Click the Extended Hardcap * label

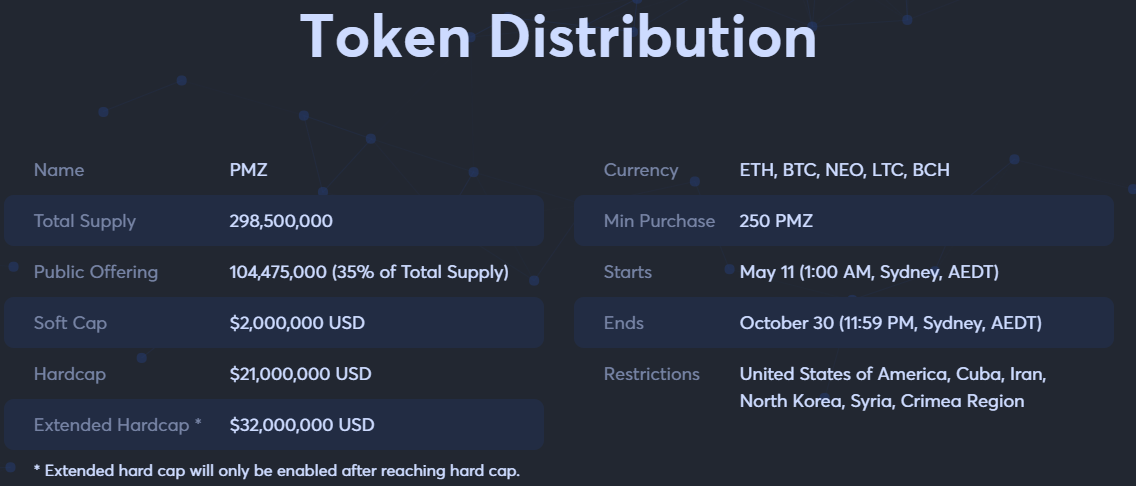[x=117, y=425]
